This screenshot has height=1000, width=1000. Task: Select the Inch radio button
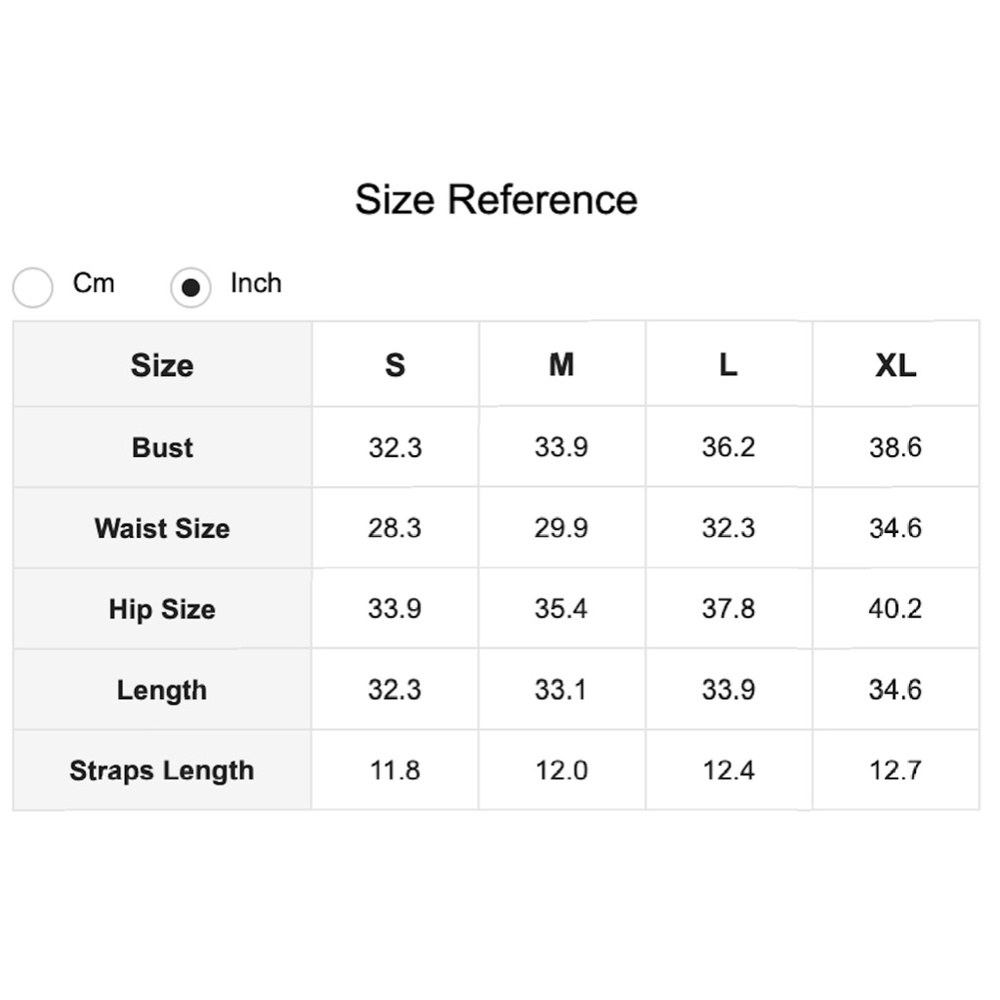[x=191, y=288]
